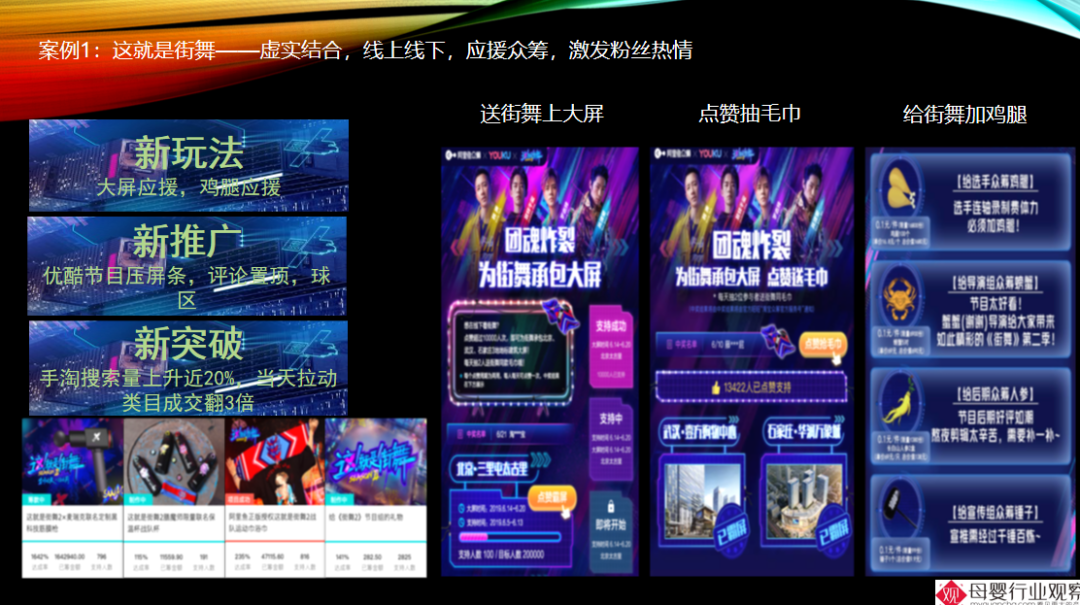This screenshot has height=605, width=1080.
Task: Select the towel graphic beside the 点赞抢毛巾 button
Action: coord(778,340)
